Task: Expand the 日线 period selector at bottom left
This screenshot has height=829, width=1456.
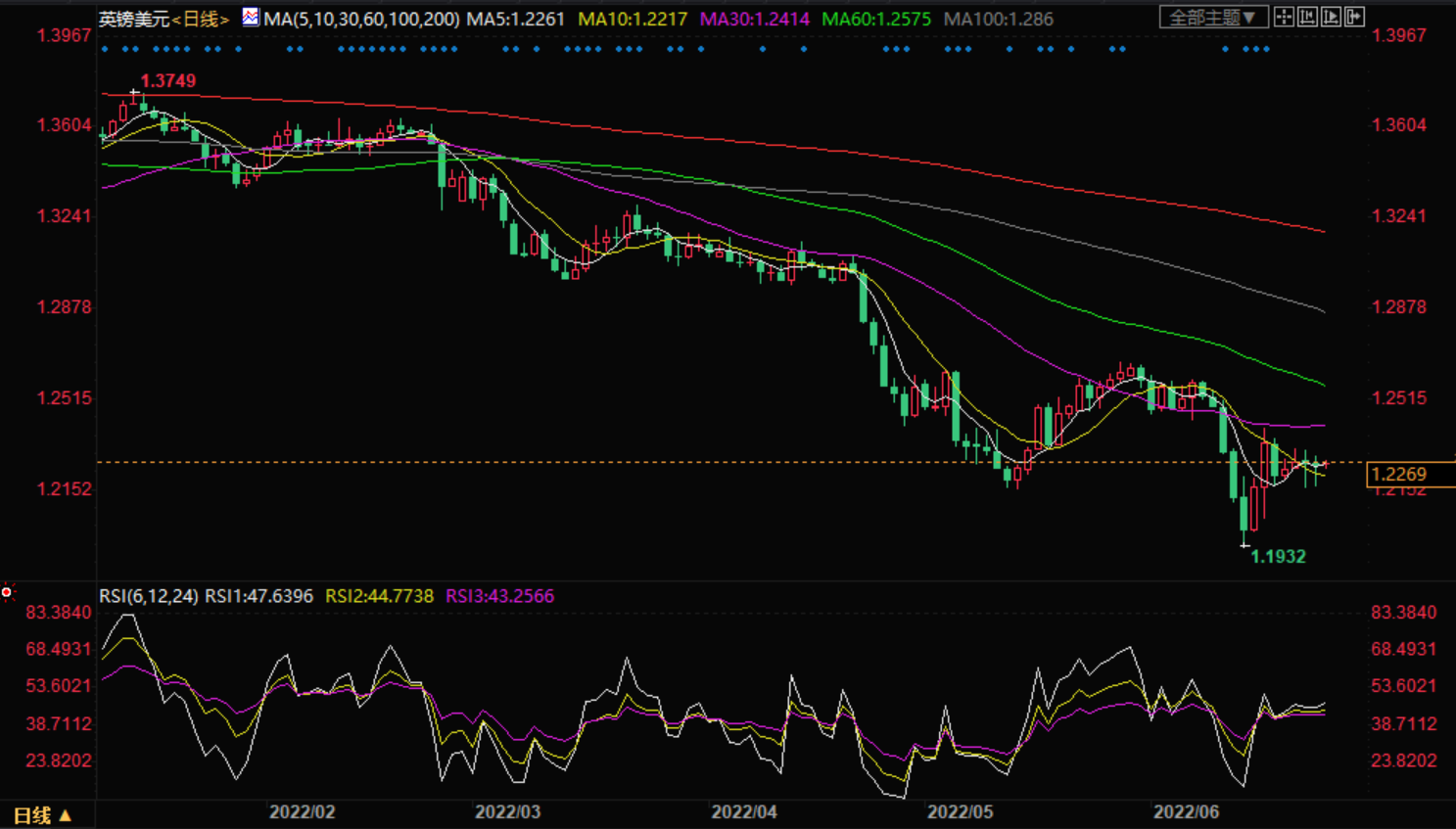Action: [42, 815]
